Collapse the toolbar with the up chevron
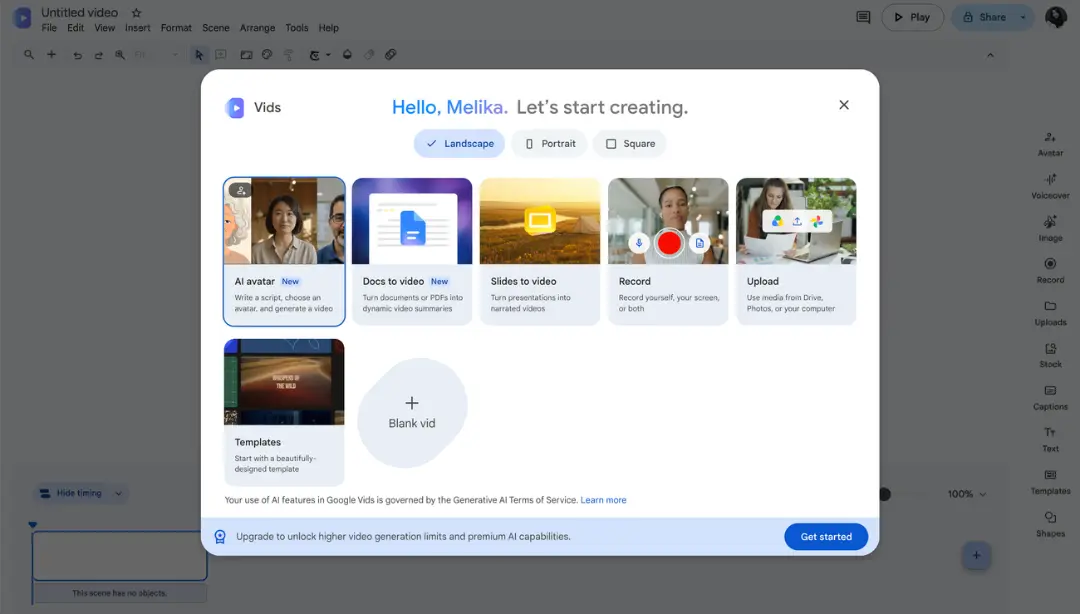Screen dimensions: 1080x614 (x=990, y=55)
